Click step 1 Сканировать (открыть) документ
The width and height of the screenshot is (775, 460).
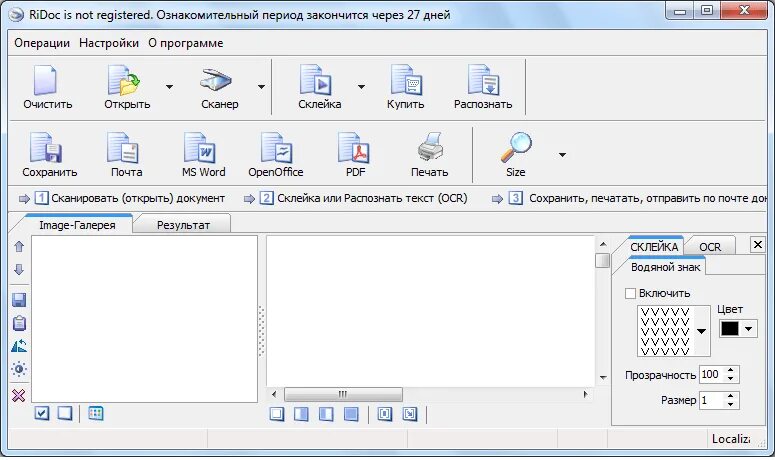(129, 199)
